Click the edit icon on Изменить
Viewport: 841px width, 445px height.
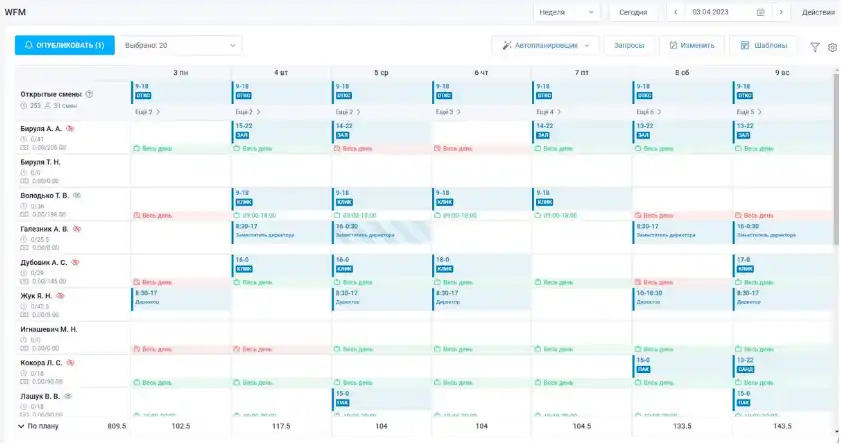[673, 46]
